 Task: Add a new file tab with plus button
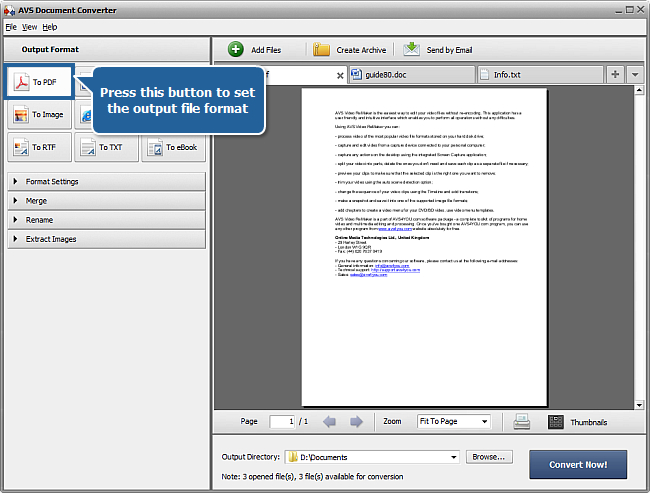[x=615, y=75]
